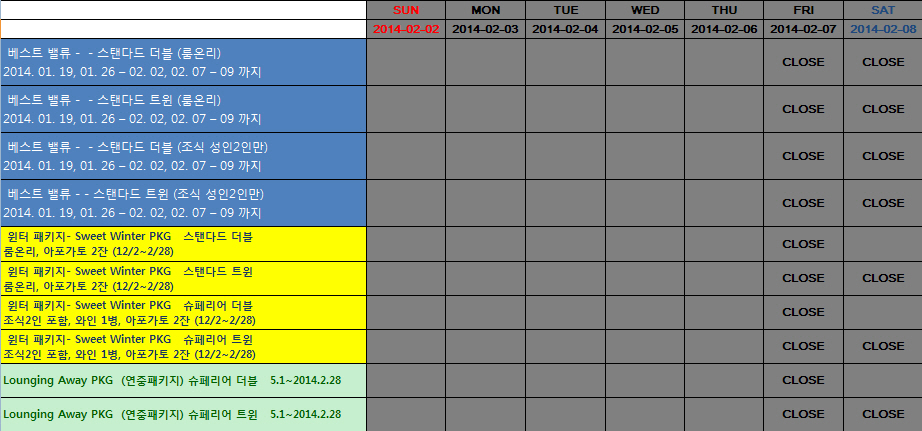Select Lounging Away PKG 슈페리어 더블 row label

tap(183, 380)
